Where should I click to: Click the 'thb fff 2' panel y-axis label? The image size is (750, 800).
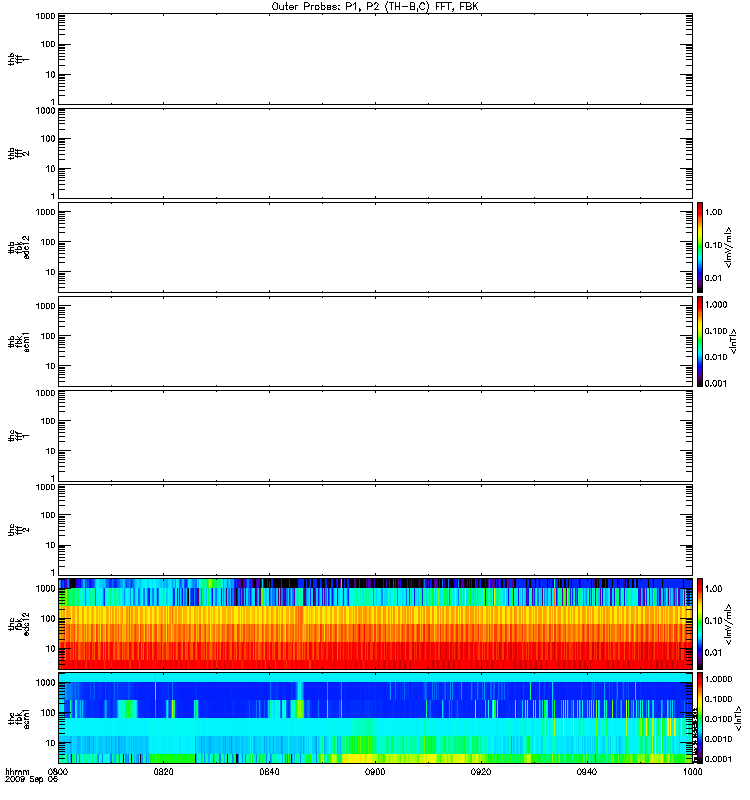[18, 153]
